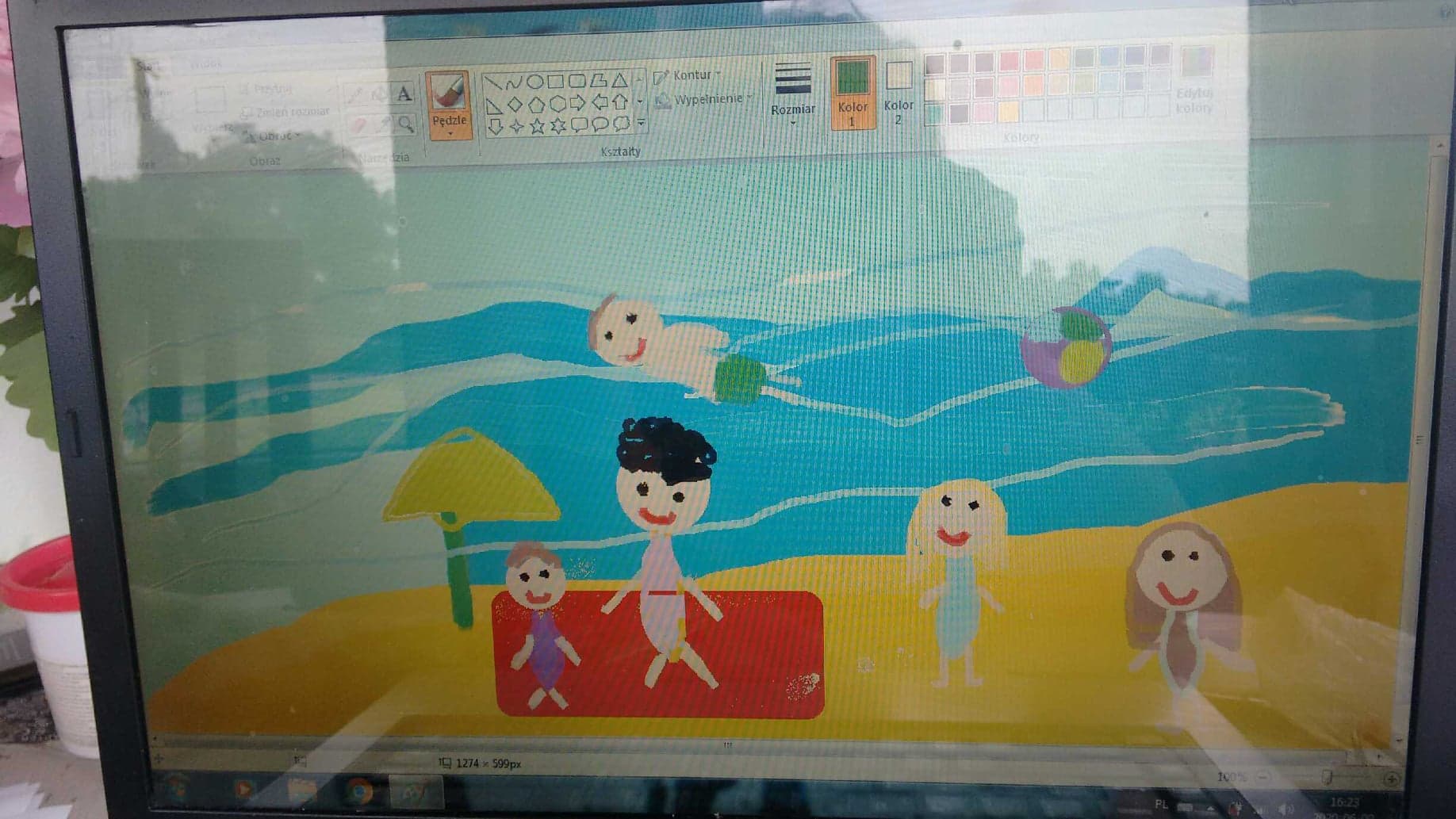Image resolution: width=1456 pixels, height=819 pixels.
Task: Open File Explorer folder from the taskbar
Action: (301, 790)
